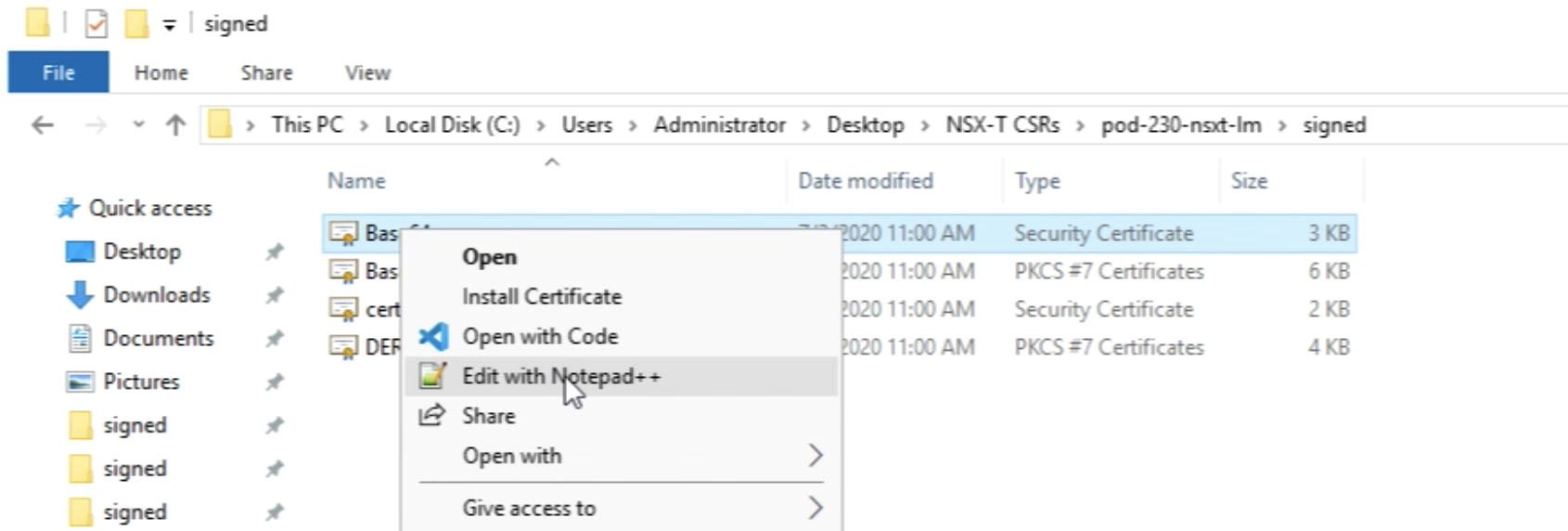Go back with the Back arrow button
This screenshot has height=531, width=1568.
tap(43, 125)
